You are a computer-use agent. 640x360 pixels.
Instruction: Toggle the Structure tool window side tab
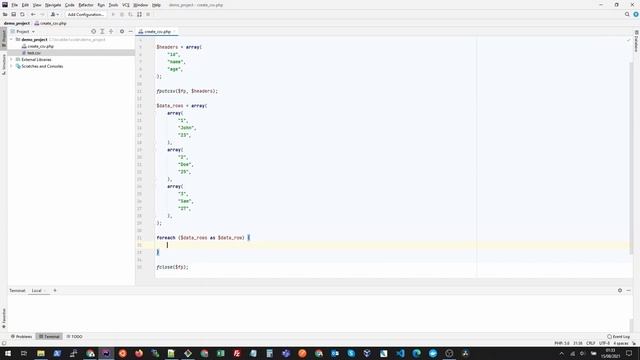4,64
